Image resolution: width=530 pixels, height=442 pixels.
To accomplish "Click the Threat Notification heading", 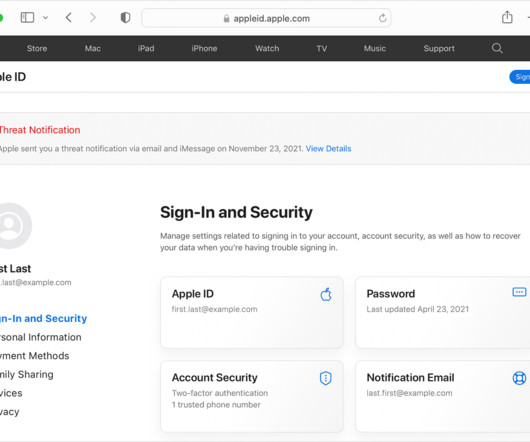I will (40, 130).
